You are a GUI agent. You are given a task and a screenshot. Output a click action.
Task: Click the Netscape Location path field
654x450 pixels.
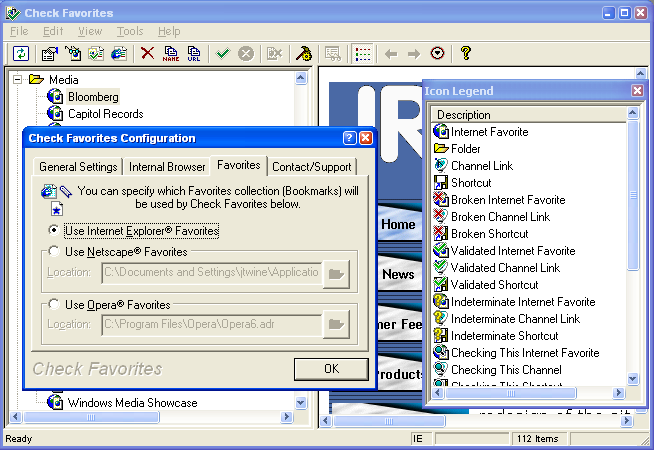tap(212, 273)
